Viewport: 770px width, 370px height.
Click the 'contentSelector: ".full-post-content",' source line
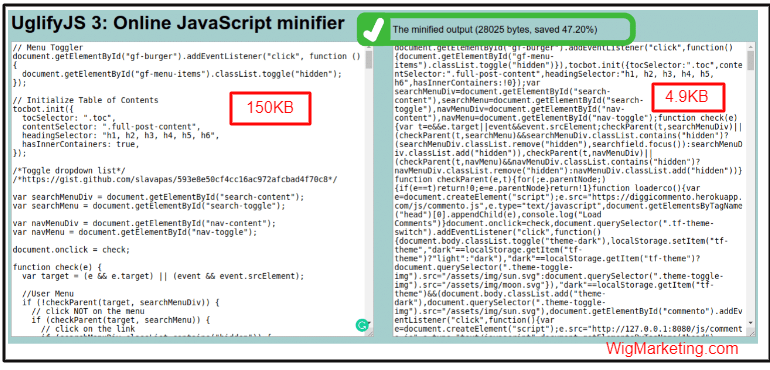(111, 127)
